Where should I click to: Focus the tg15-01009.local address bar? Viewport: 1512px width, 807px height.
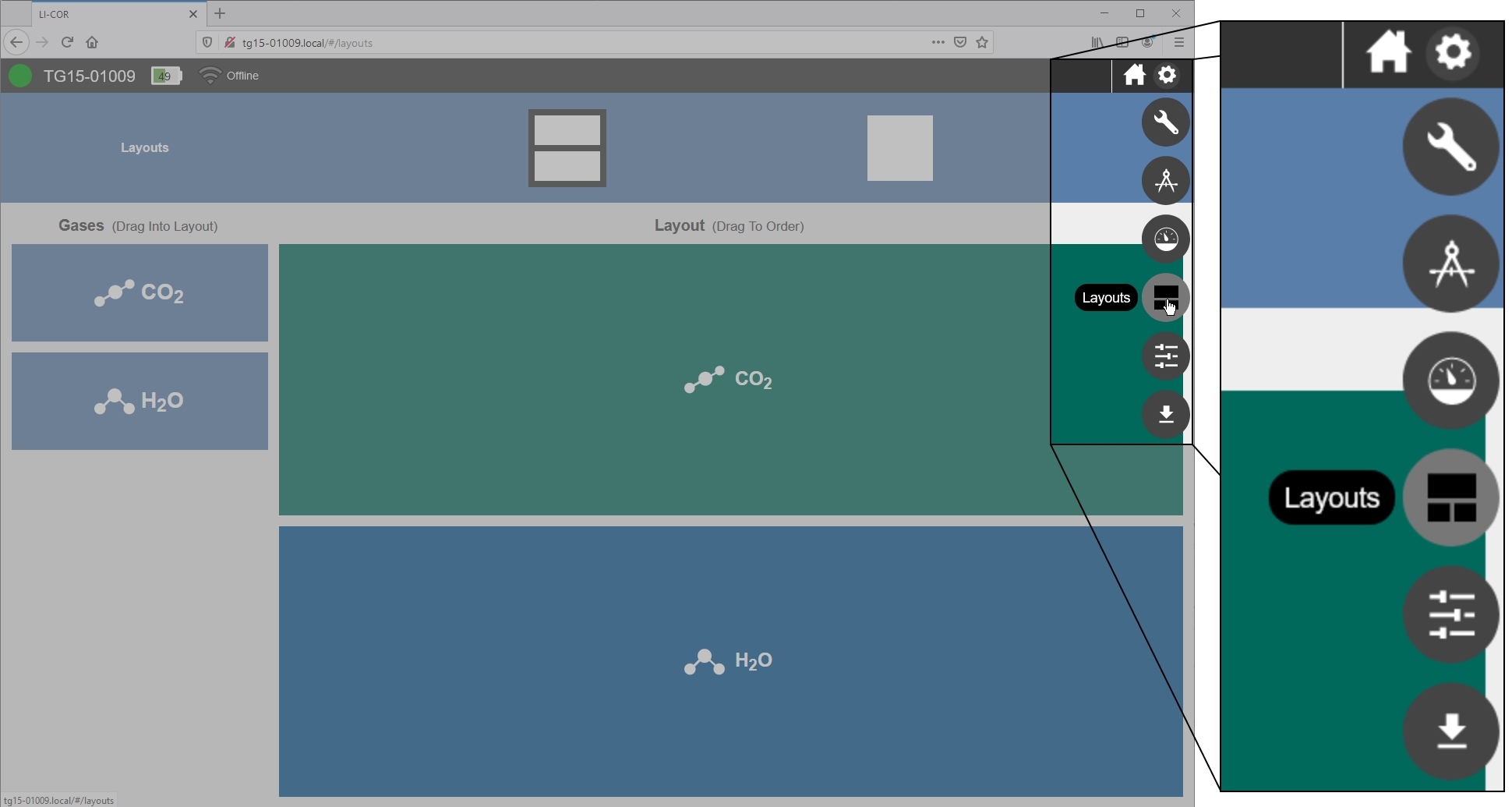pos(577,43)
